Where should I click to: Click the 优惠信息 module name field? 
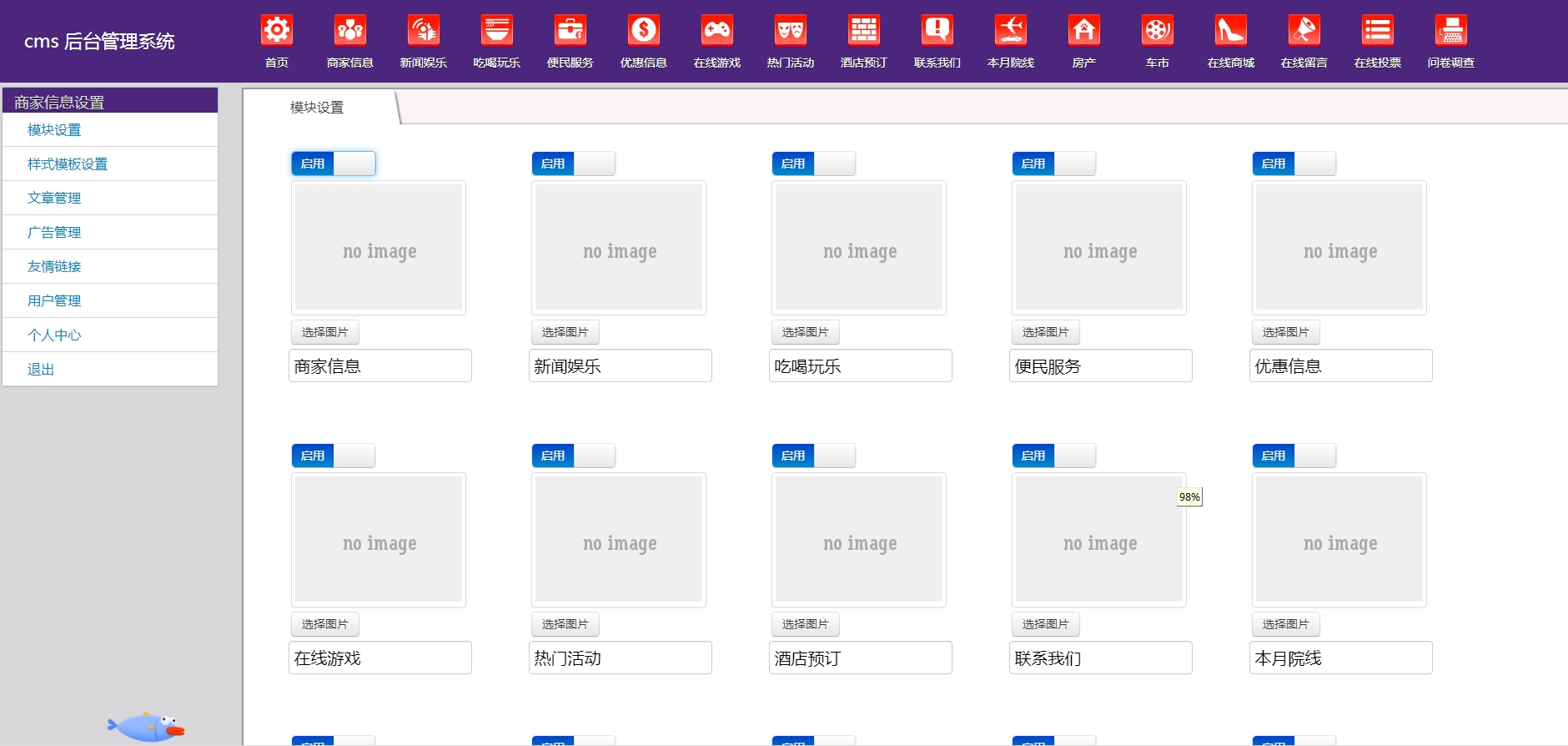coord(1341,365)
